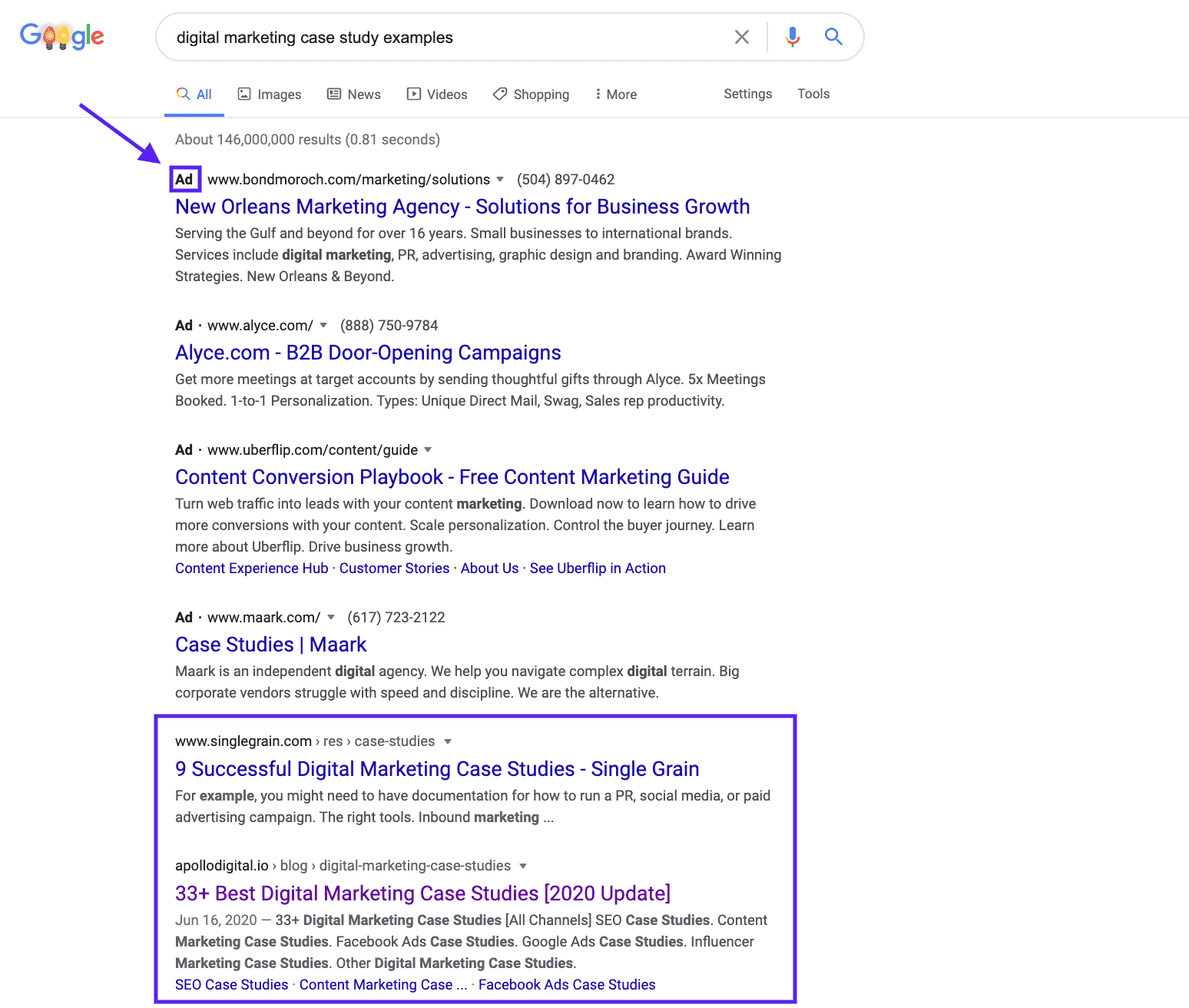This screenshot has width=1189, height=1008.
Task: Expand dropdown arrow beside apollodigital.io URL
Action: (x=523, y=866)
